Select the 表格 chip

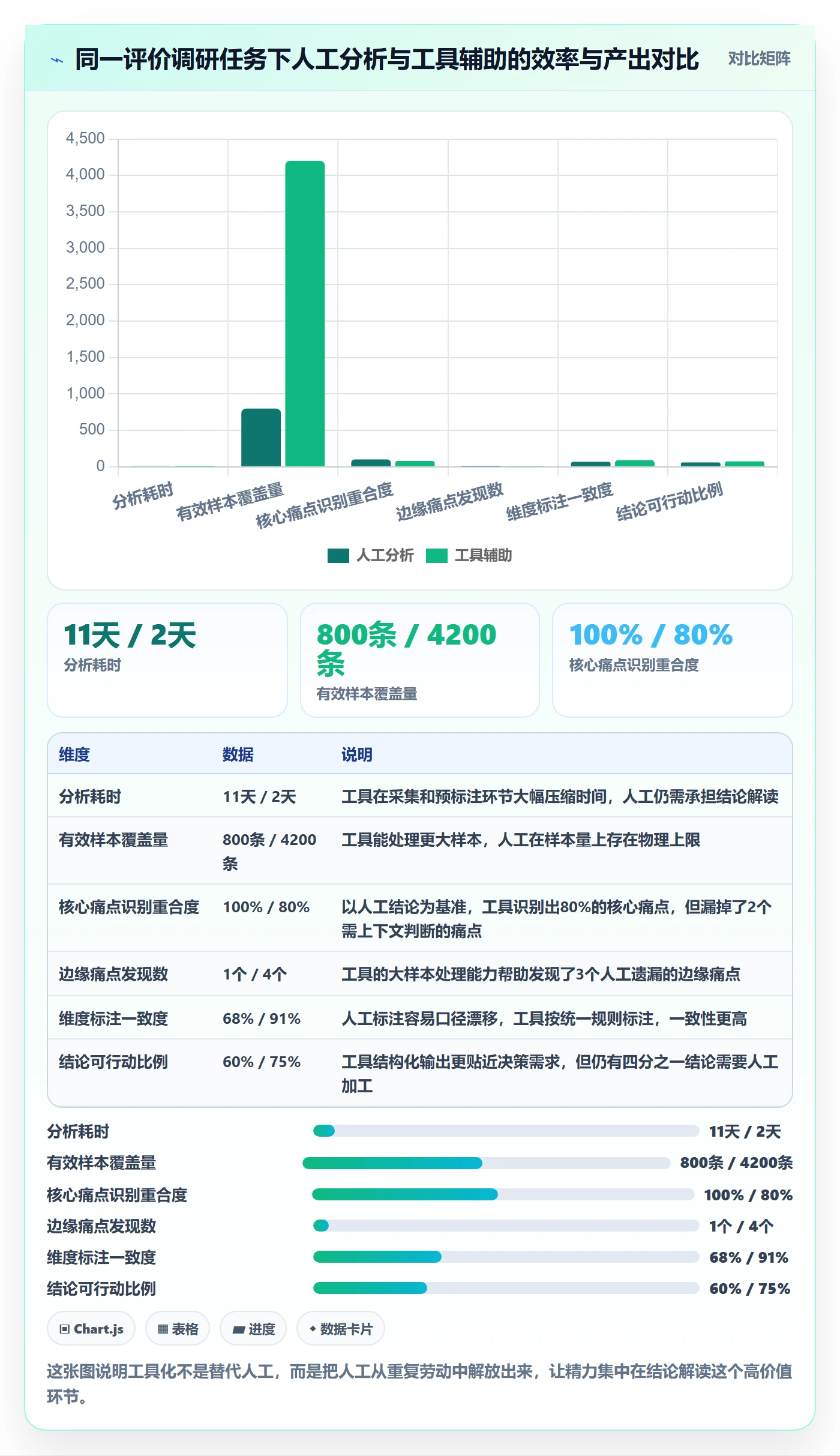[178, 1329]
